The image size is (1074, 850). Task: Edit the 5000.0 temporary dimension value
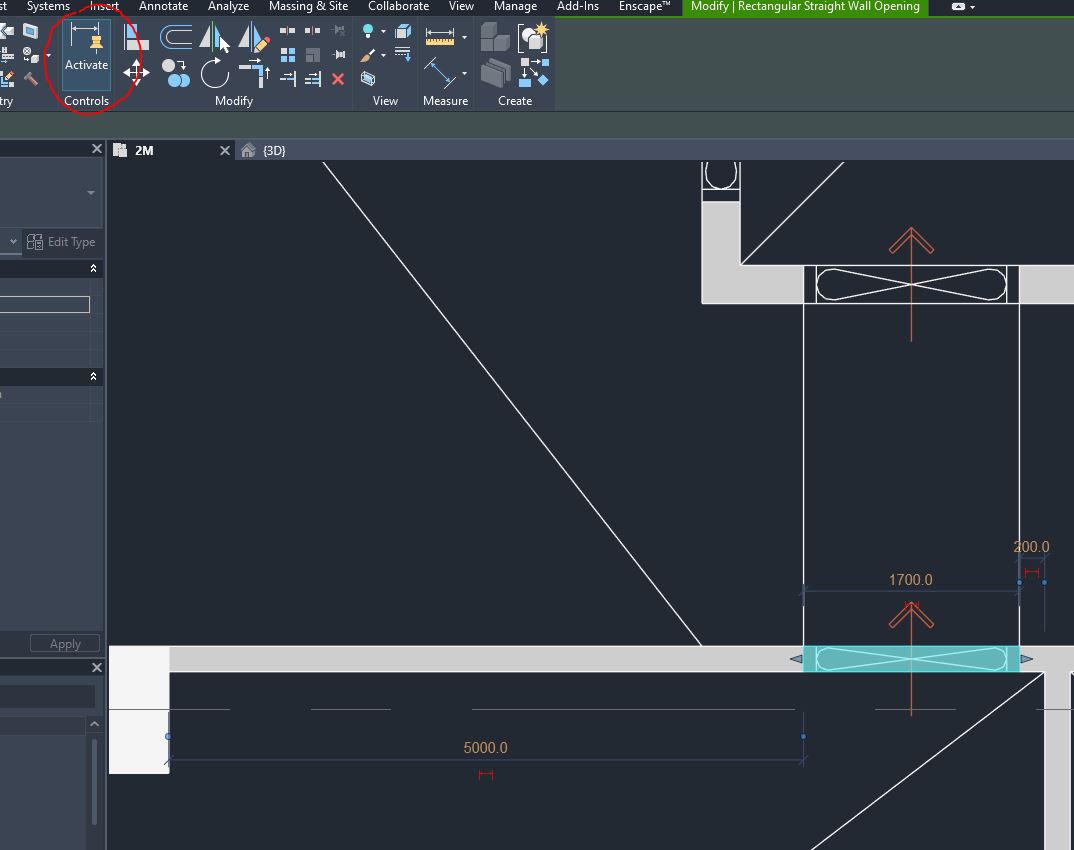486,747
